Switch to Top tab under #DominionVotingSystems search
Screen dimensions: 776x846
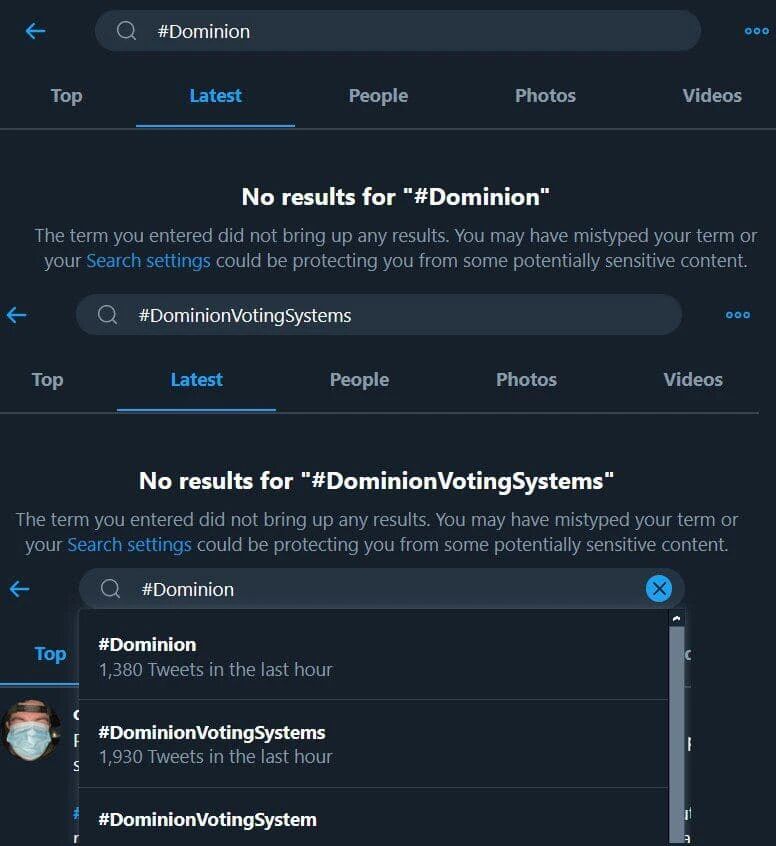pos(47,380)
